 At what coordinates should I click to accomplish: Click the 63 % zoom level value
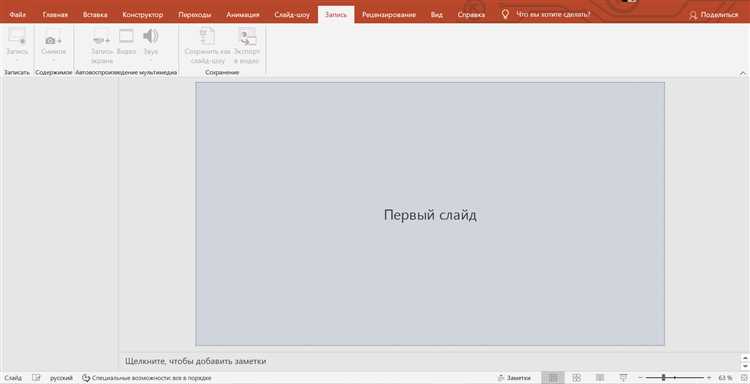click(x=725, y=378)
